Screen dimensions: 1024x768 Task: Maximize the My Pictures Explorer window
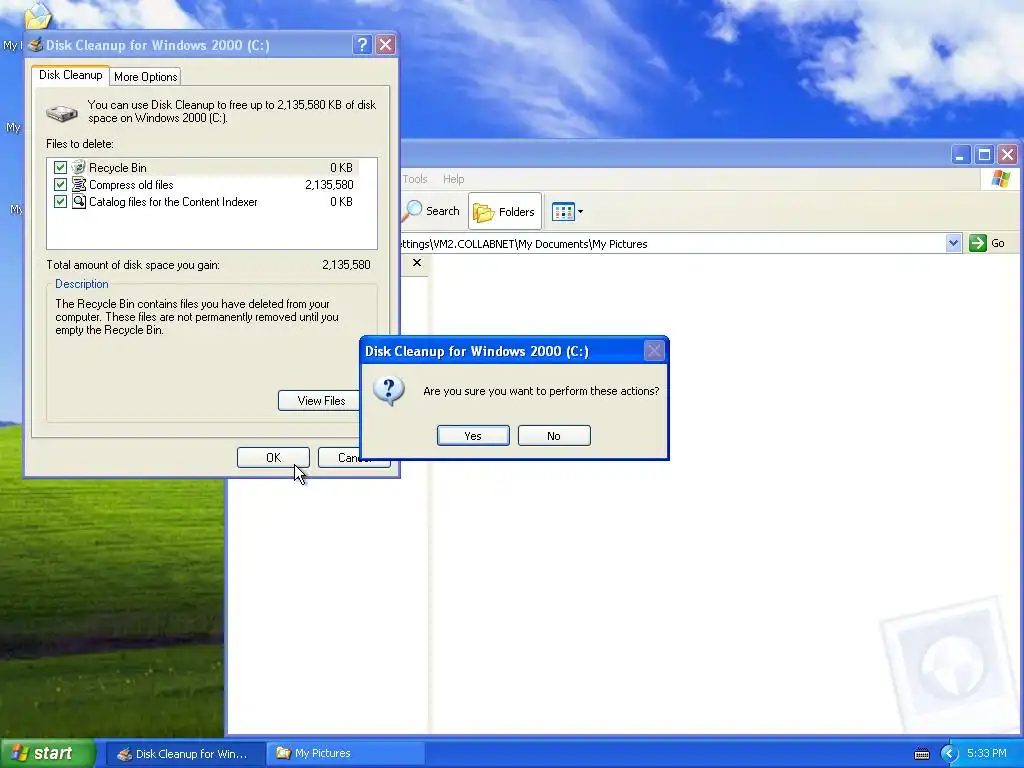click(x=984, y=155)
